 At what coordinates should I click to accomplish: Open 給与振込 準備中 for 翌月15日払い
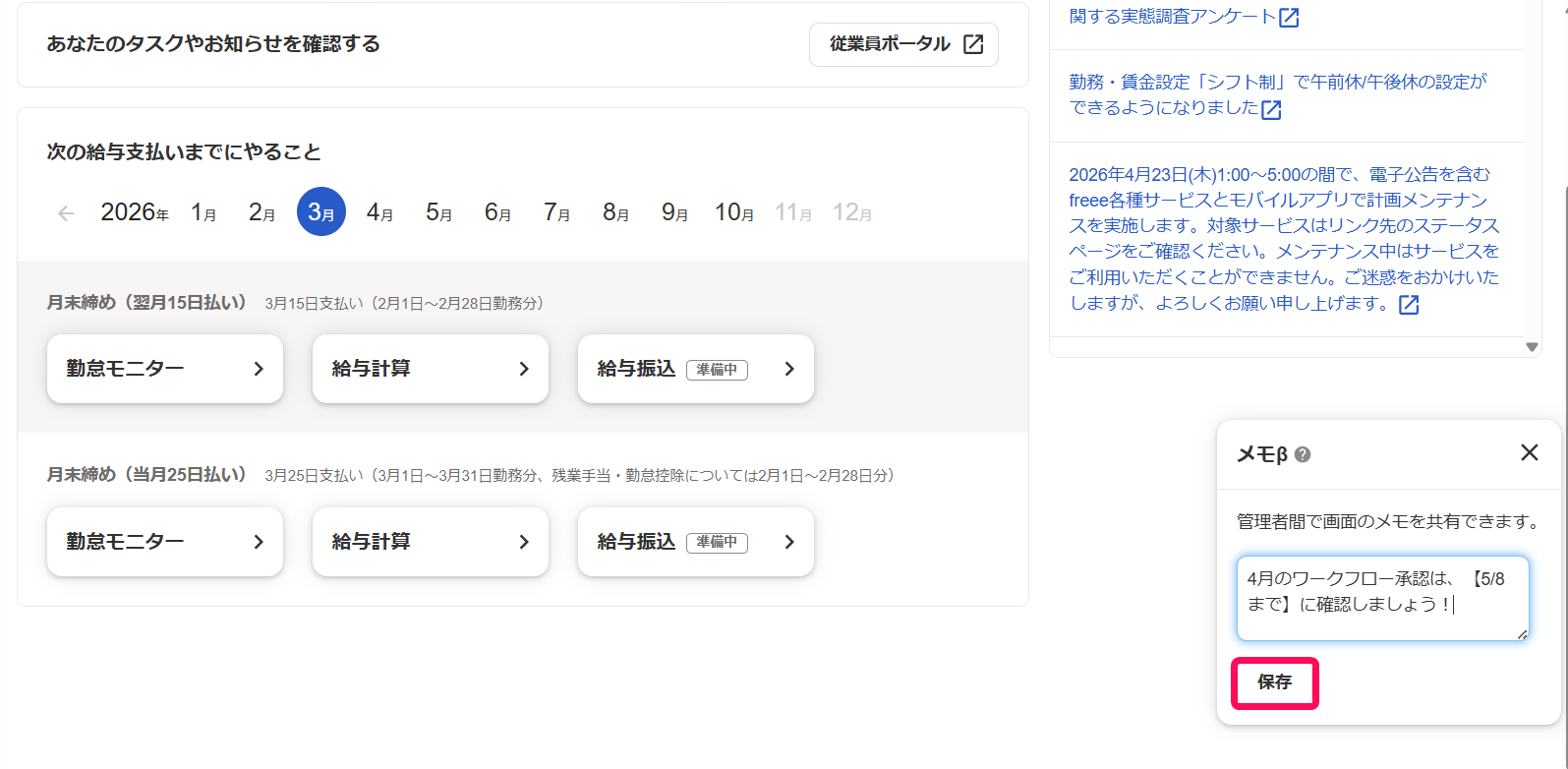696,369
